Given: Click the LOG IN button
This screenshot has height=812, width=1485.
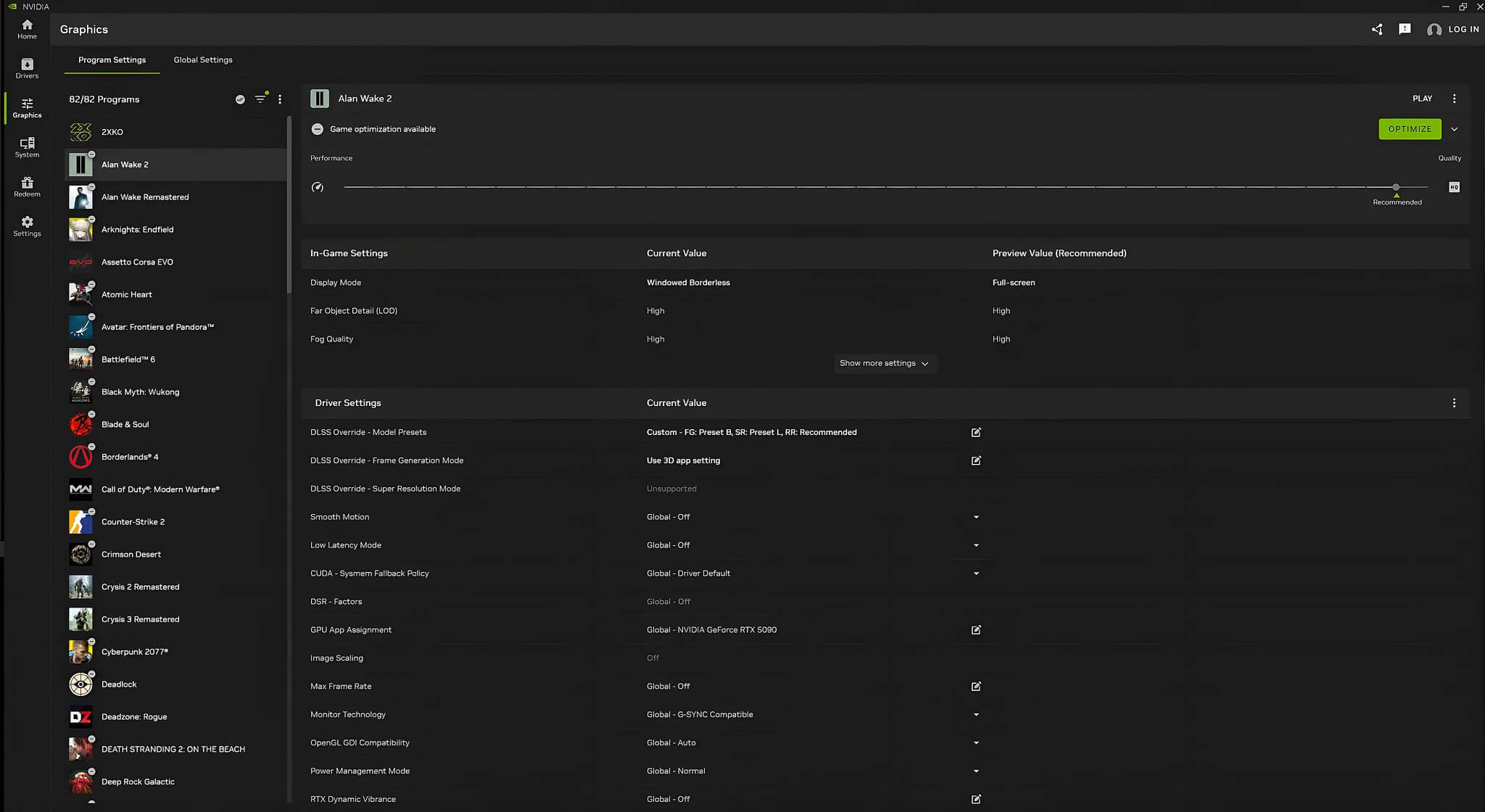Looking at the screenshot, I should tap(1453, 29).
